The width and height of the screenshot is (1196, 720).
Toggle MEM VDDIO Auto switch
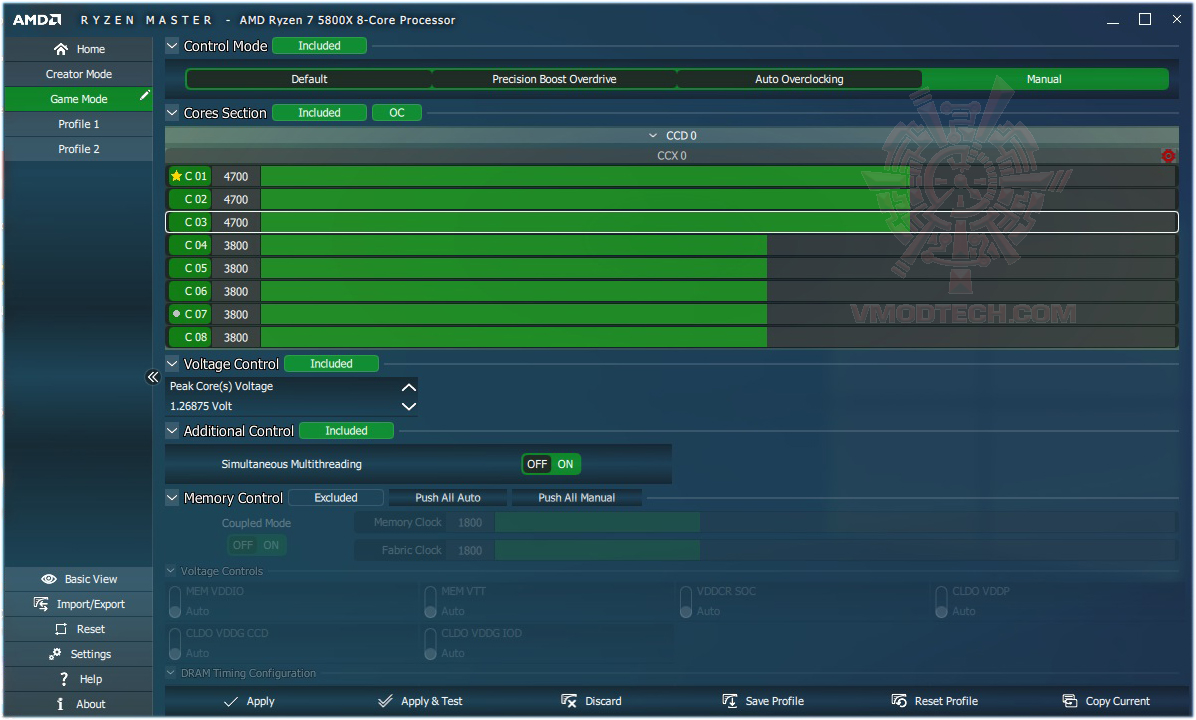[x=175, y=602]
